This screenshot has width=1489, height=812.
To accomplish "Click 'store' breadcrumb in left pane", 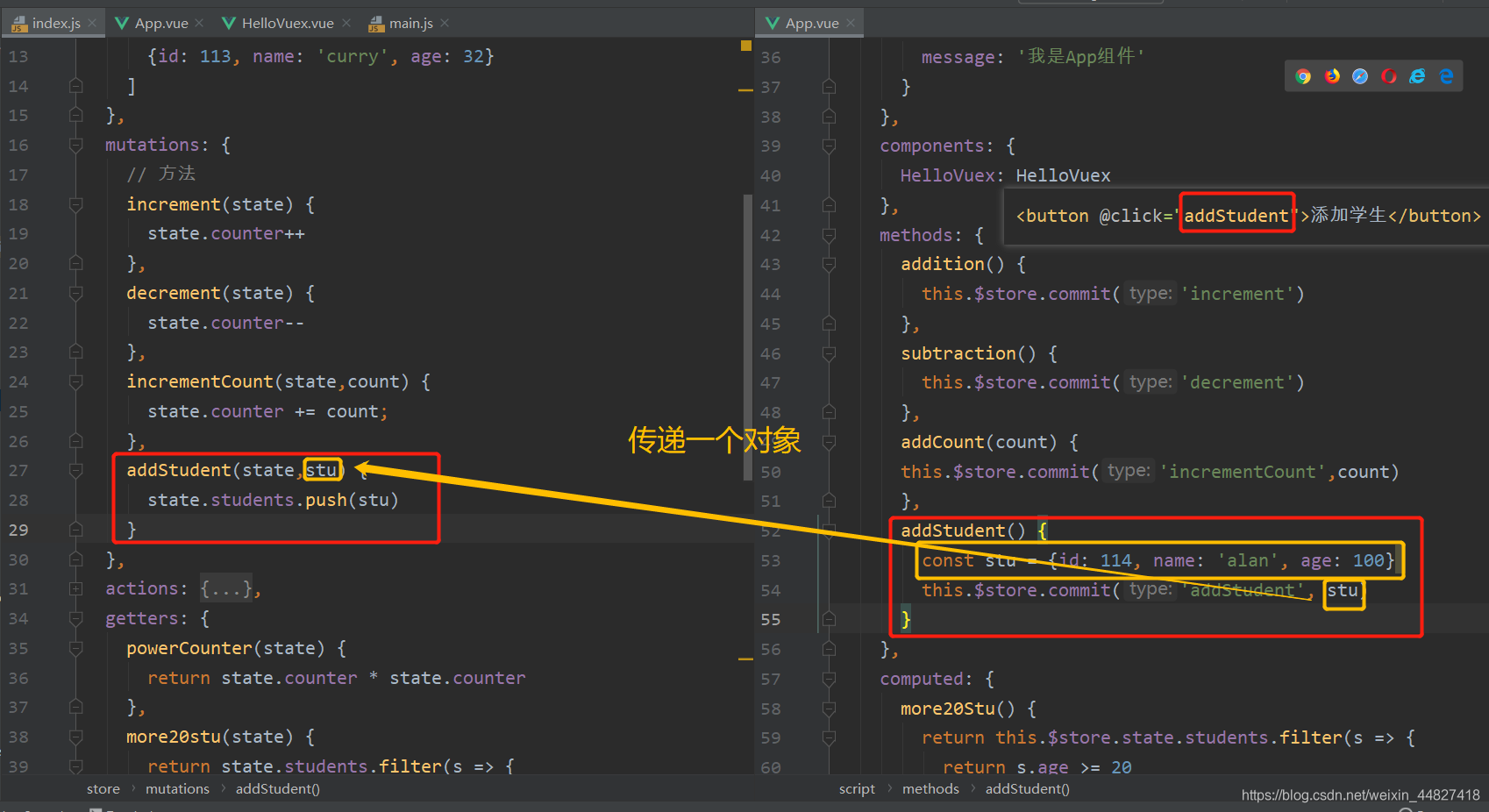I will (x=103, y=789).
